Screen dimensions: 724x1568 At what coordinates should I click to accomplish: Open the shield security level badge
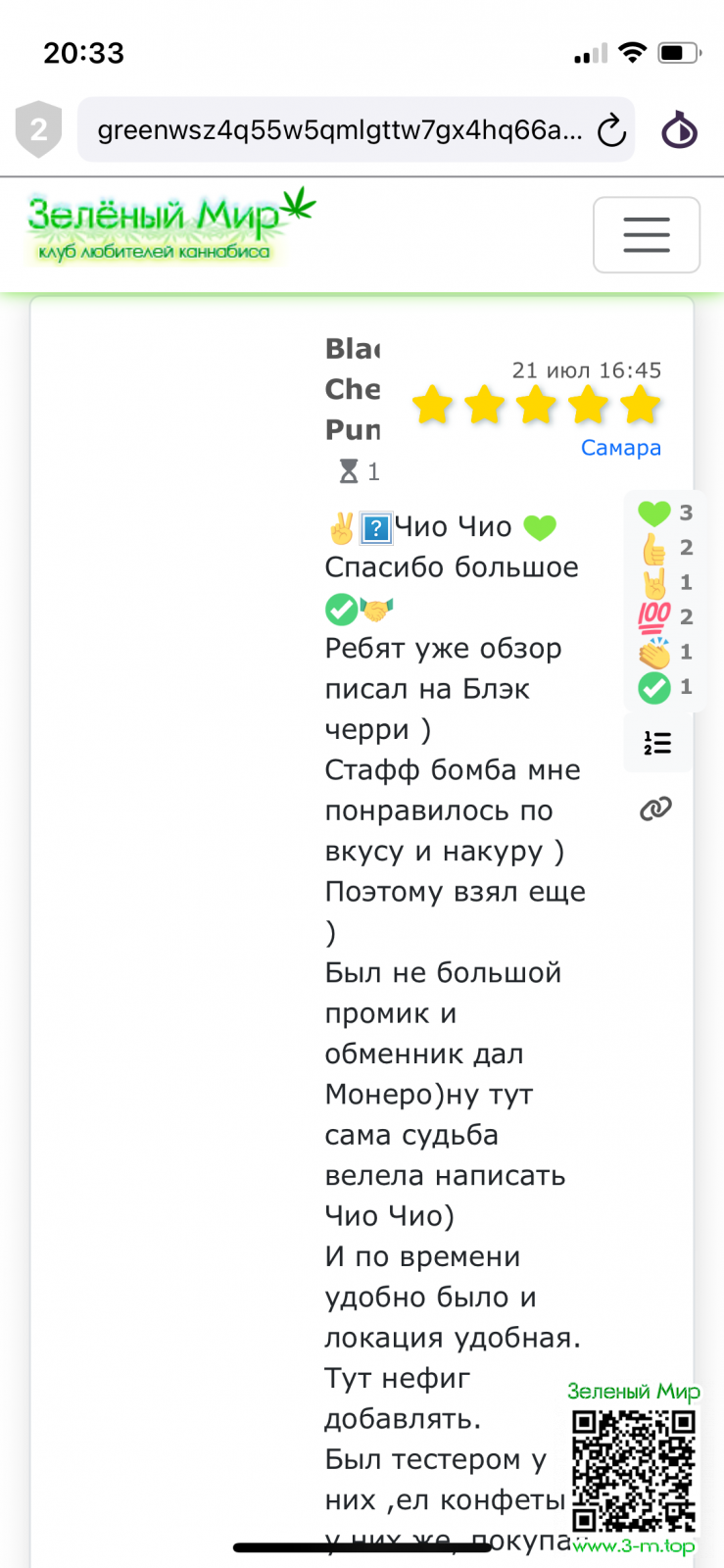38,129
